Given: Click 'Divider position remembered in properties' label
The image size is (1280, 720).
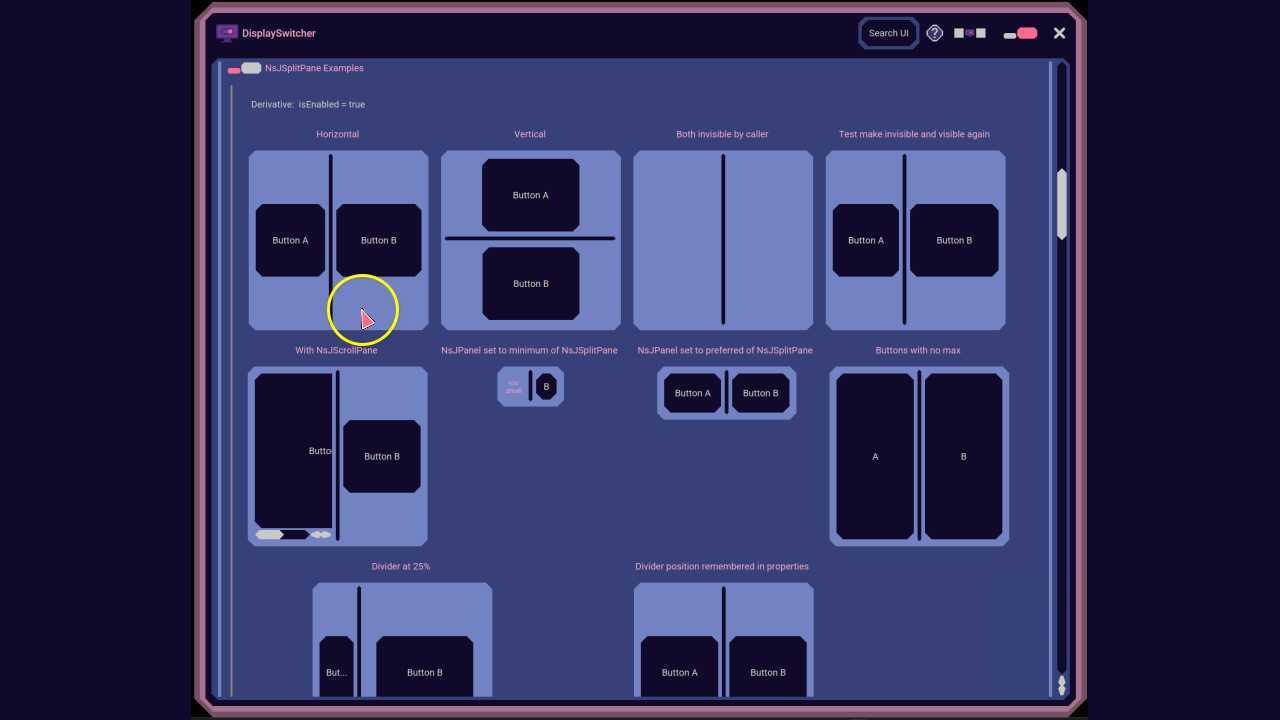Looking at the screenshot, I should [x=722, y=566].
